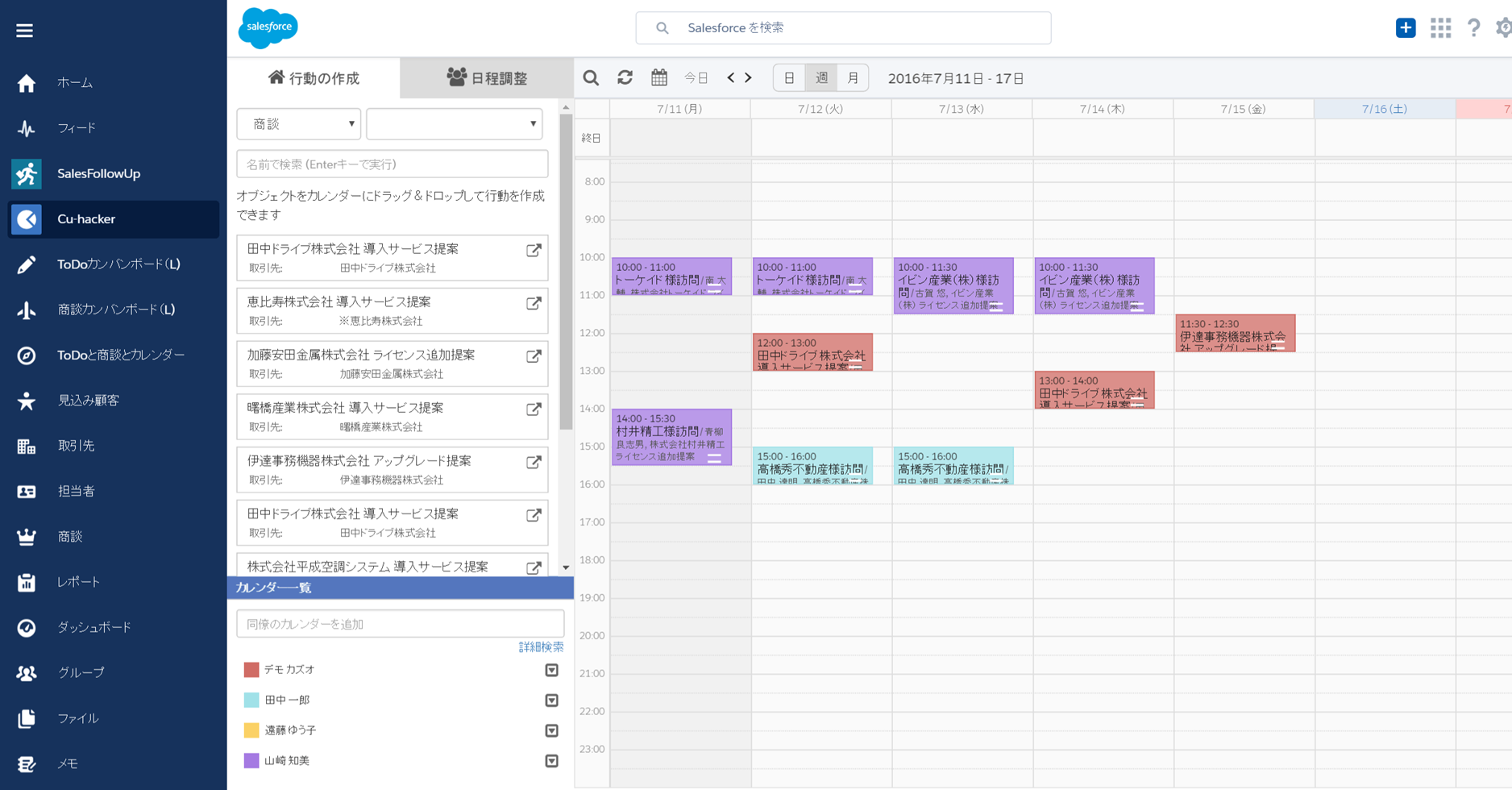Click the SalesFollowUp runner icon
The image size is (1512, 790).
[x=27, y=173]
